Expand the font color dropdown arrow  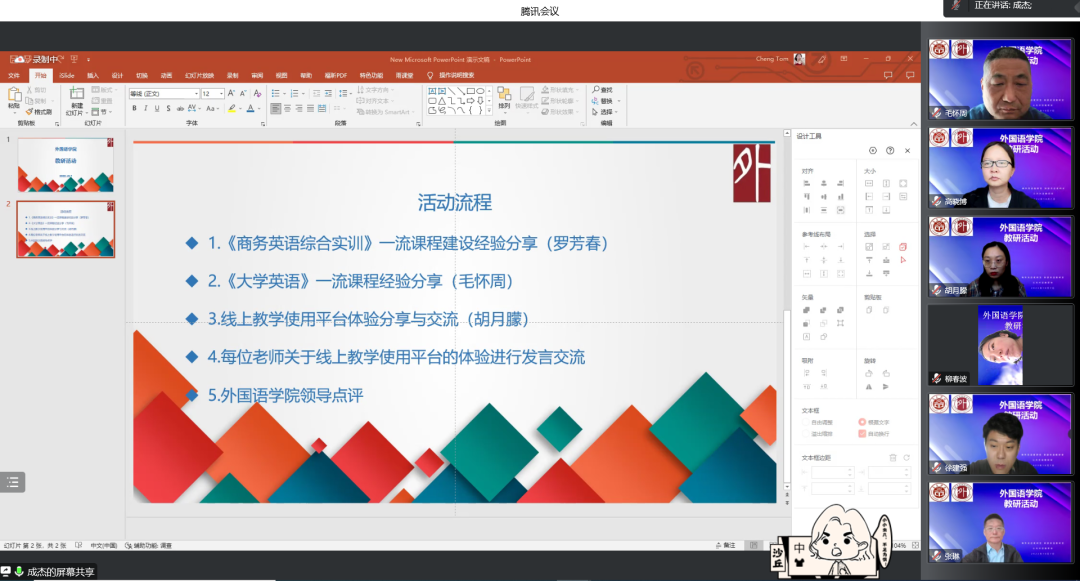260,109
